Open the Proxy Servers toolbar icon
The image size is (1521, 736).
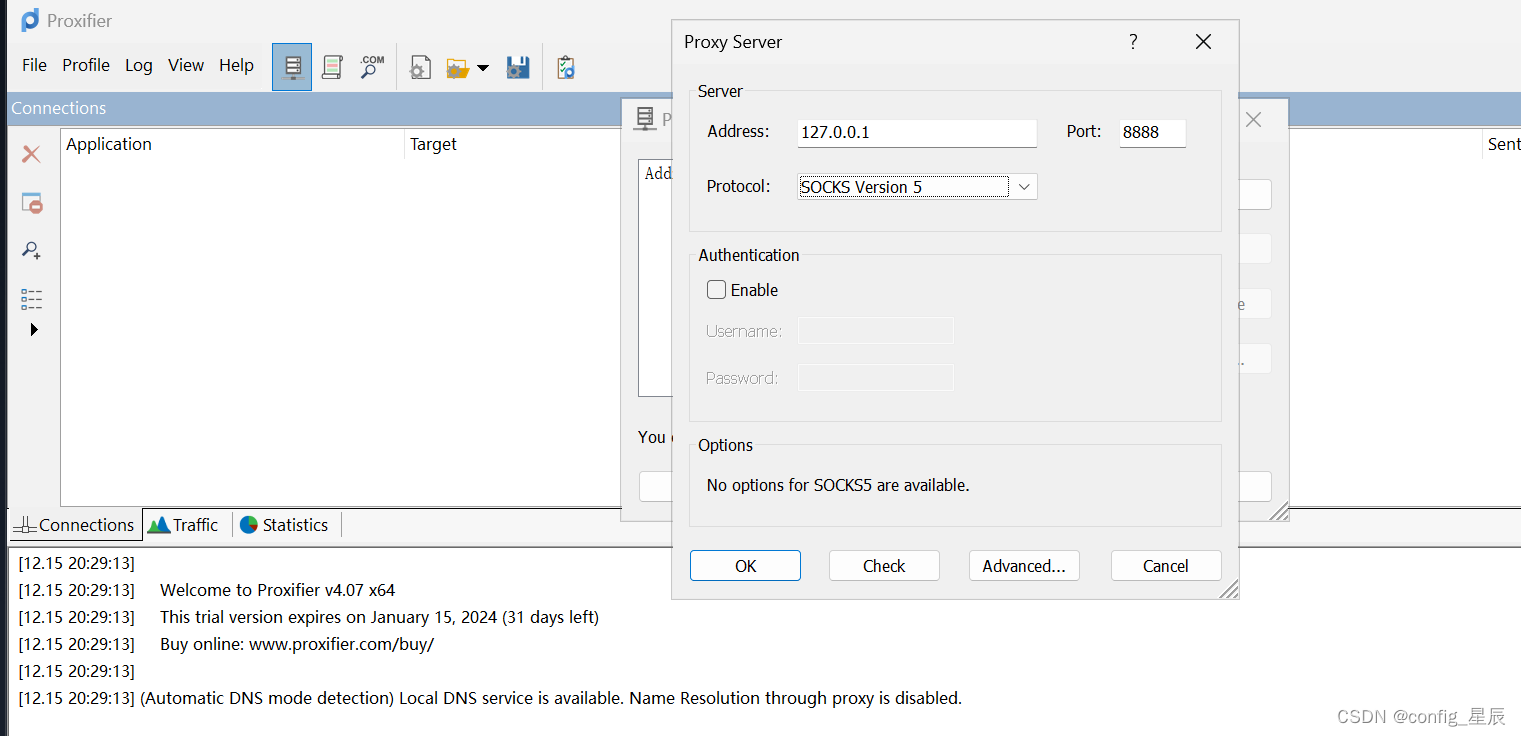click(x=292, y=67)
